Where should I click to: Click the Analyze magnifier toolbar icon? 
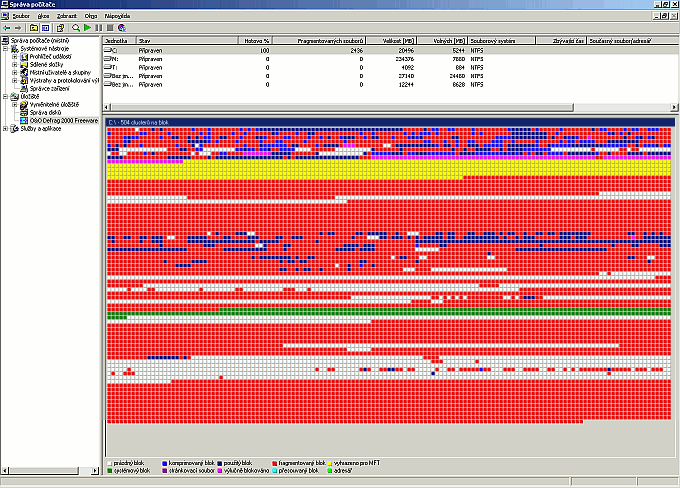click(x=76, y=28)
